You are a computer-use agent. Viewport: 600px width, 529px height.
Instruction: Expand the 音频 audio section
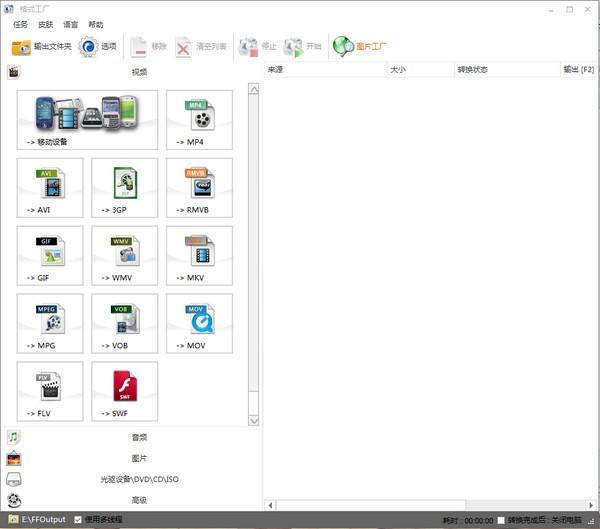pos(138,437)
